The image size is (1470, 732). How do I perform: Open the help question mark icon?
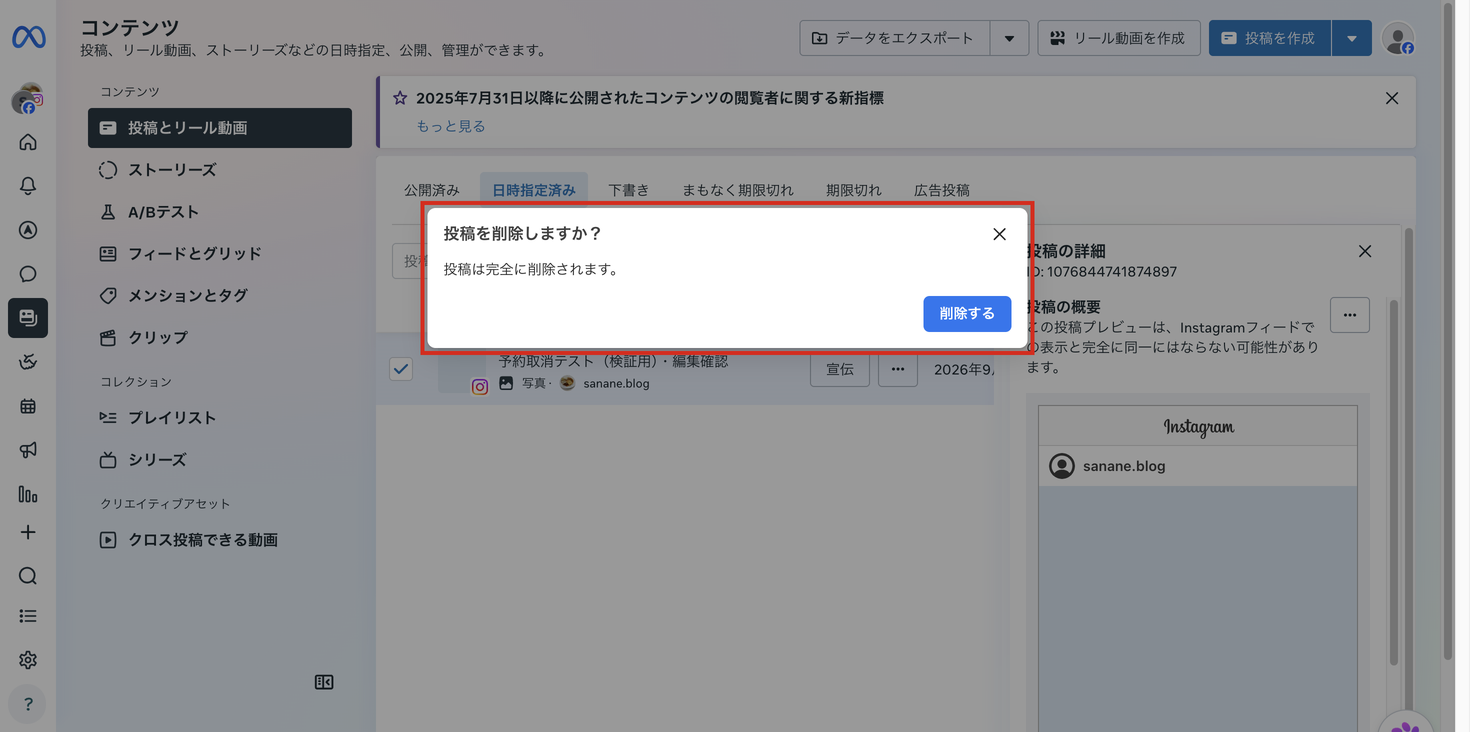click(28, 704)
